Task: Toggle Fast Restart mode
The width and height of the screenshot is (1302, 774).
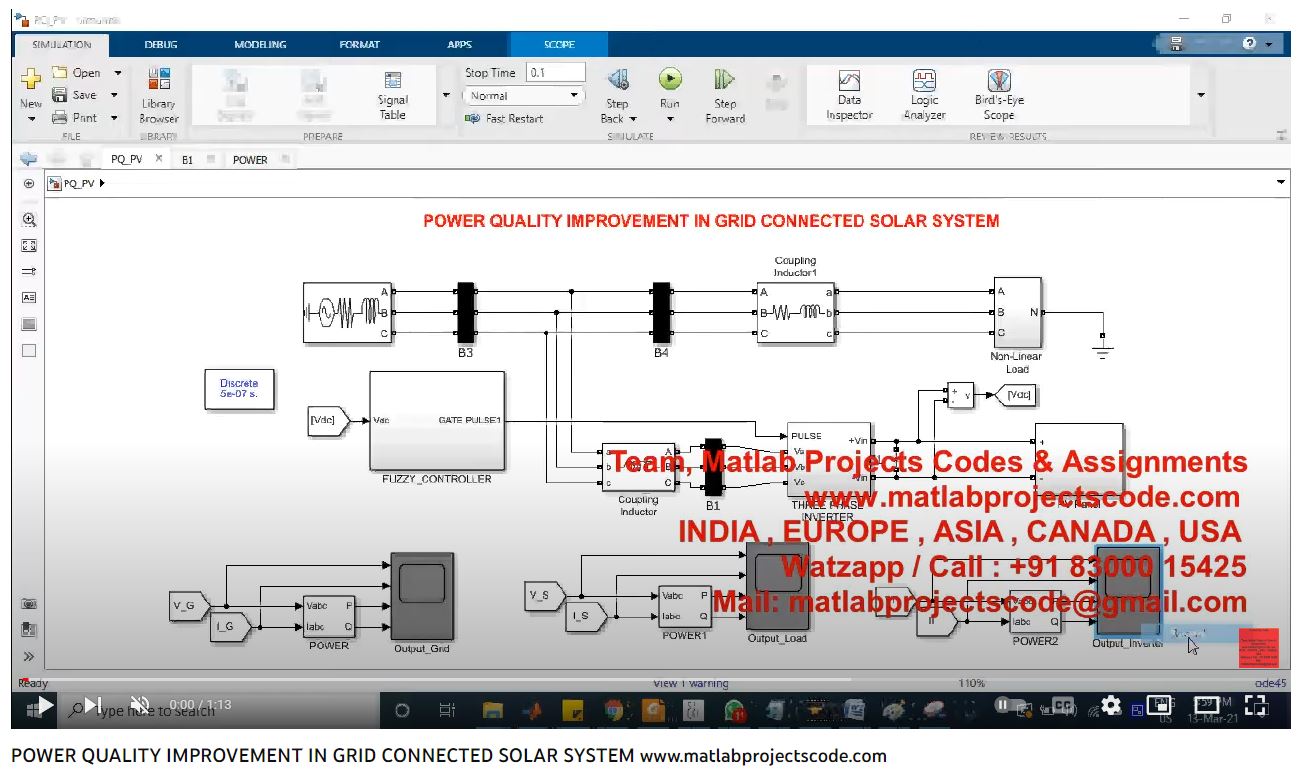Action: pos(505,118)
